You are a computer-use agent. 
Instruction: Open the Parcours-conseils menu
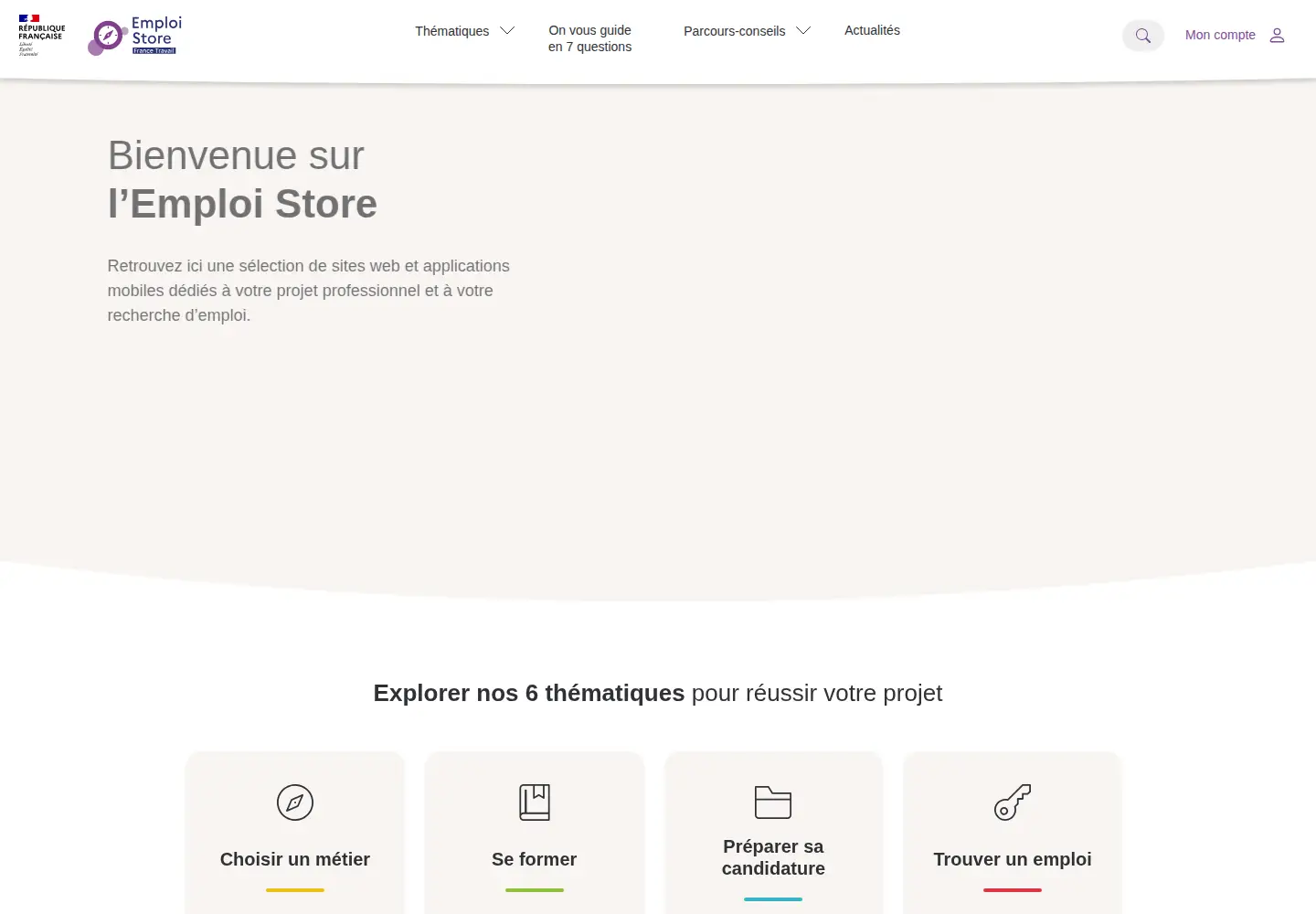coord(735,31)
